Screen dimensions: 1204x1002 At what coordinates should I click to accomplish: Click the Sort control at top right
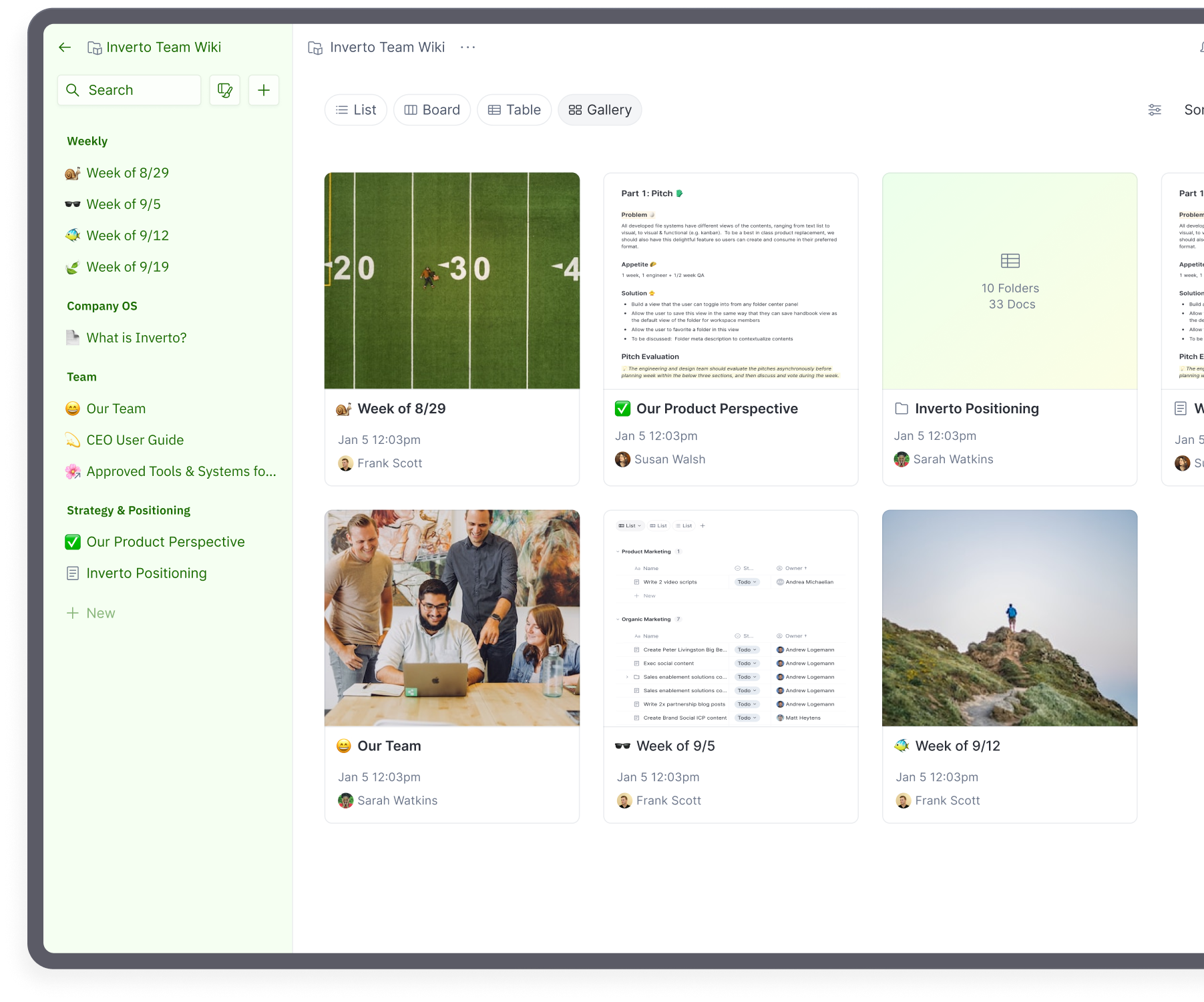pyautogui.click(x=1194, y=110)
